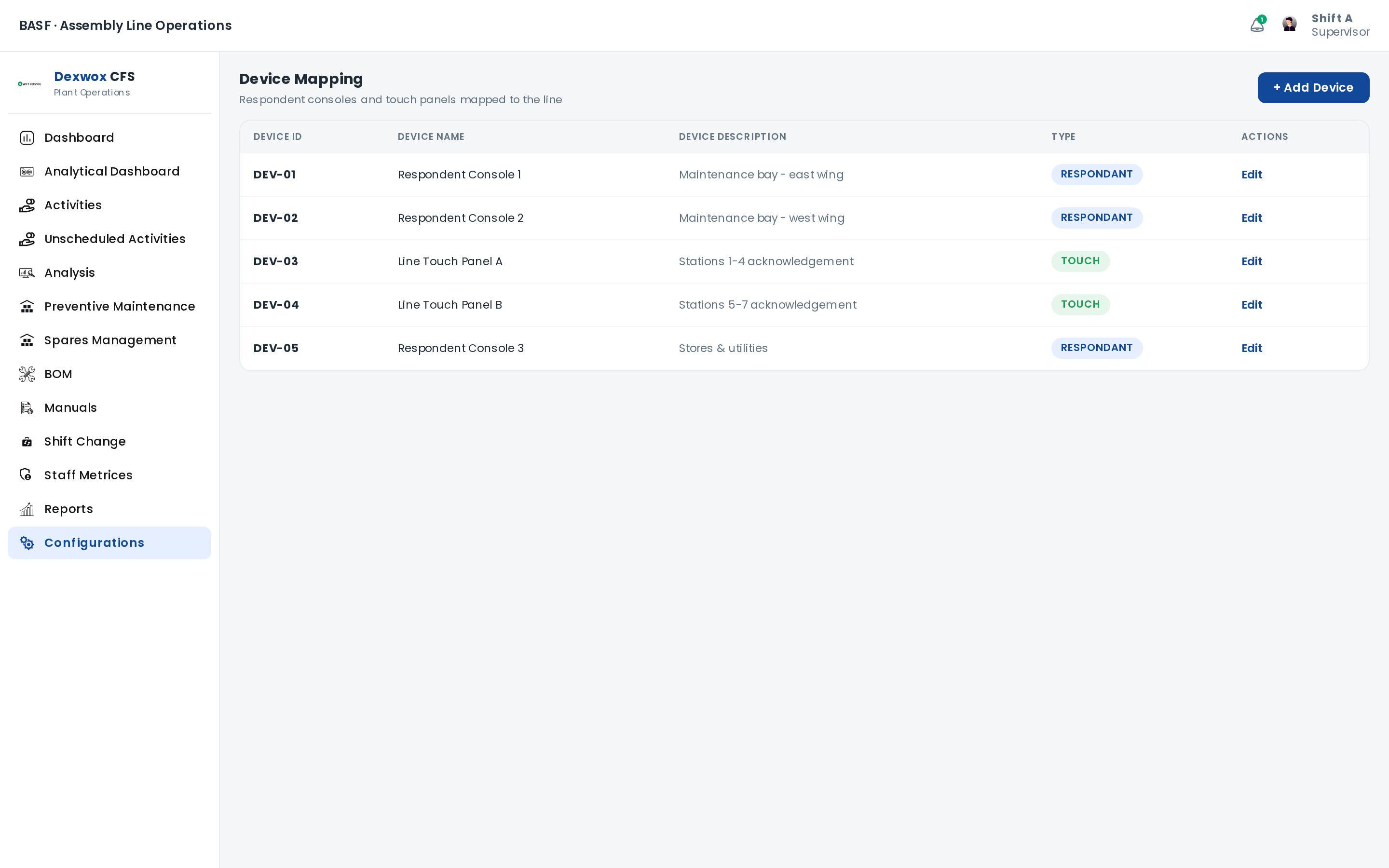This screenshot has width=1389, height=868.
Task: Click the Shift Change icon
Action: [x=27, y=441]
